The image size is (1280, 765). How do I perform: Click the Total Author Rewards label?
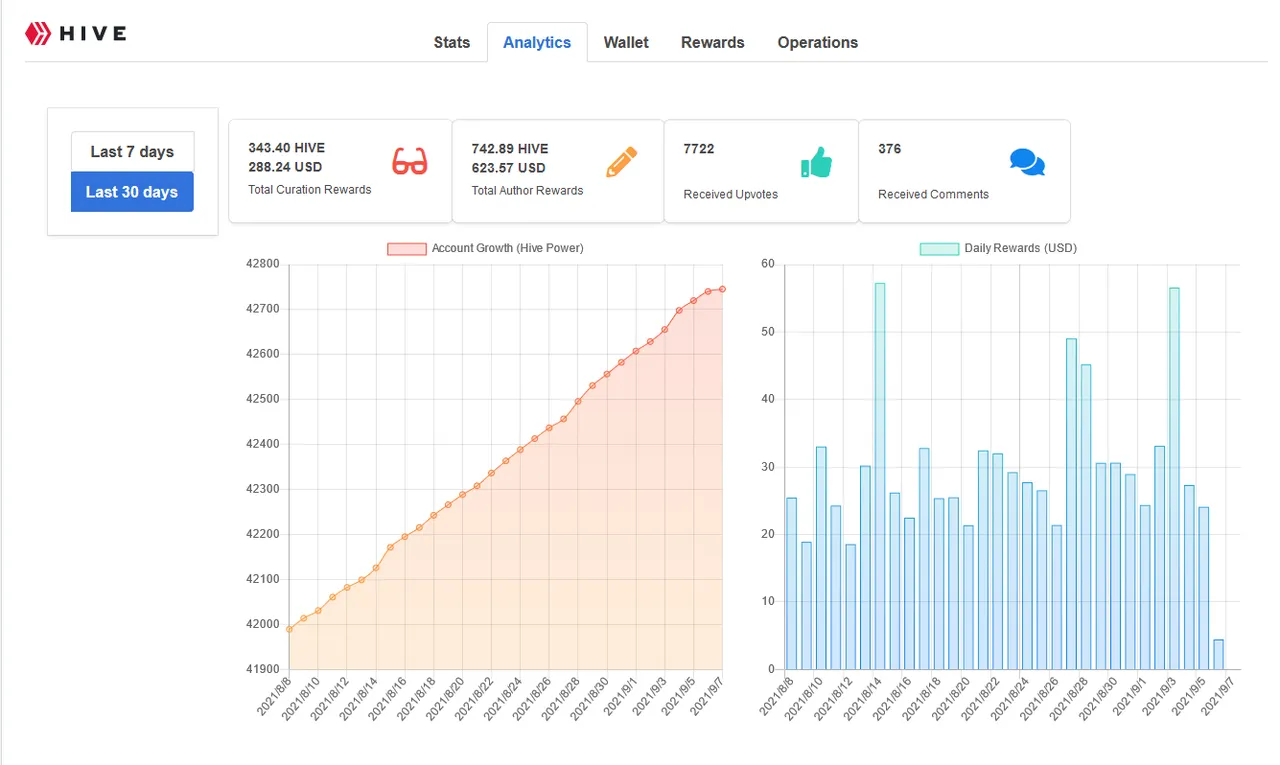coord(527,191)
